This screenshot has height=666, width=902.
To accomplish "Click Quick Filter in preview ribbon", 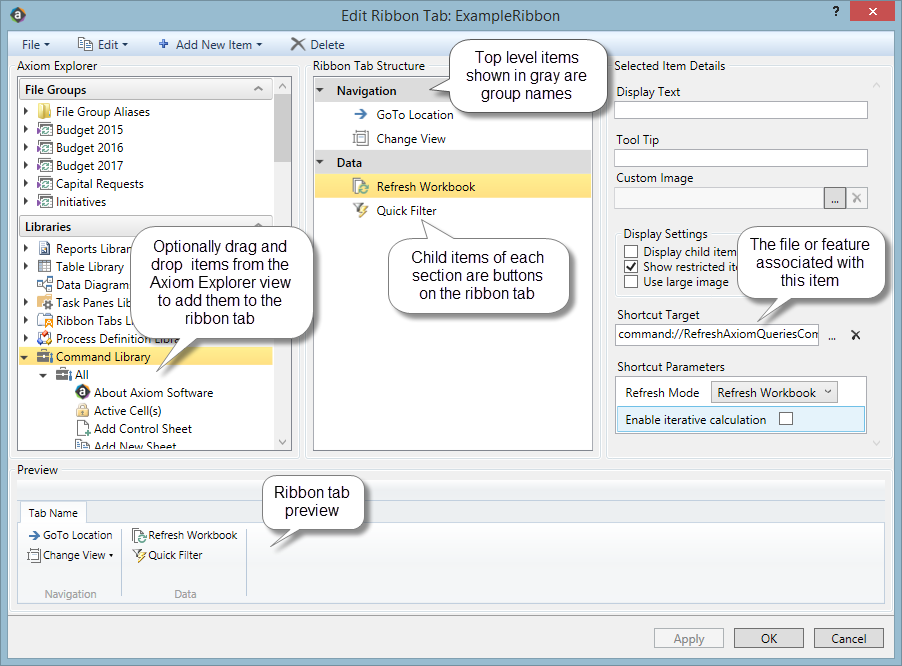I will point(167,555).
